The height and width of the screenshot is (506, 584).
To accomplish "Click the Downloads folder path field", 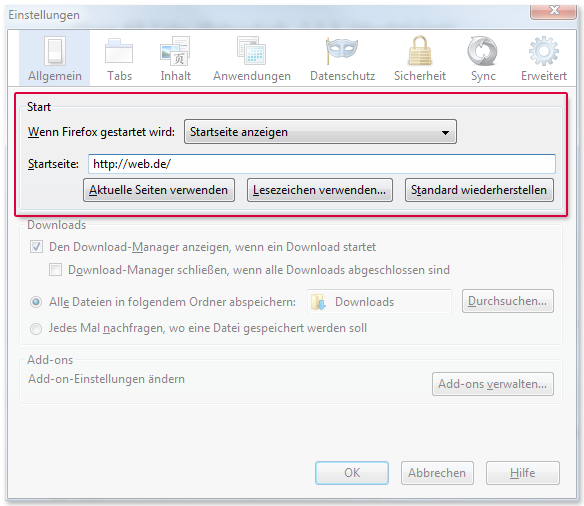I will [379, 302].
